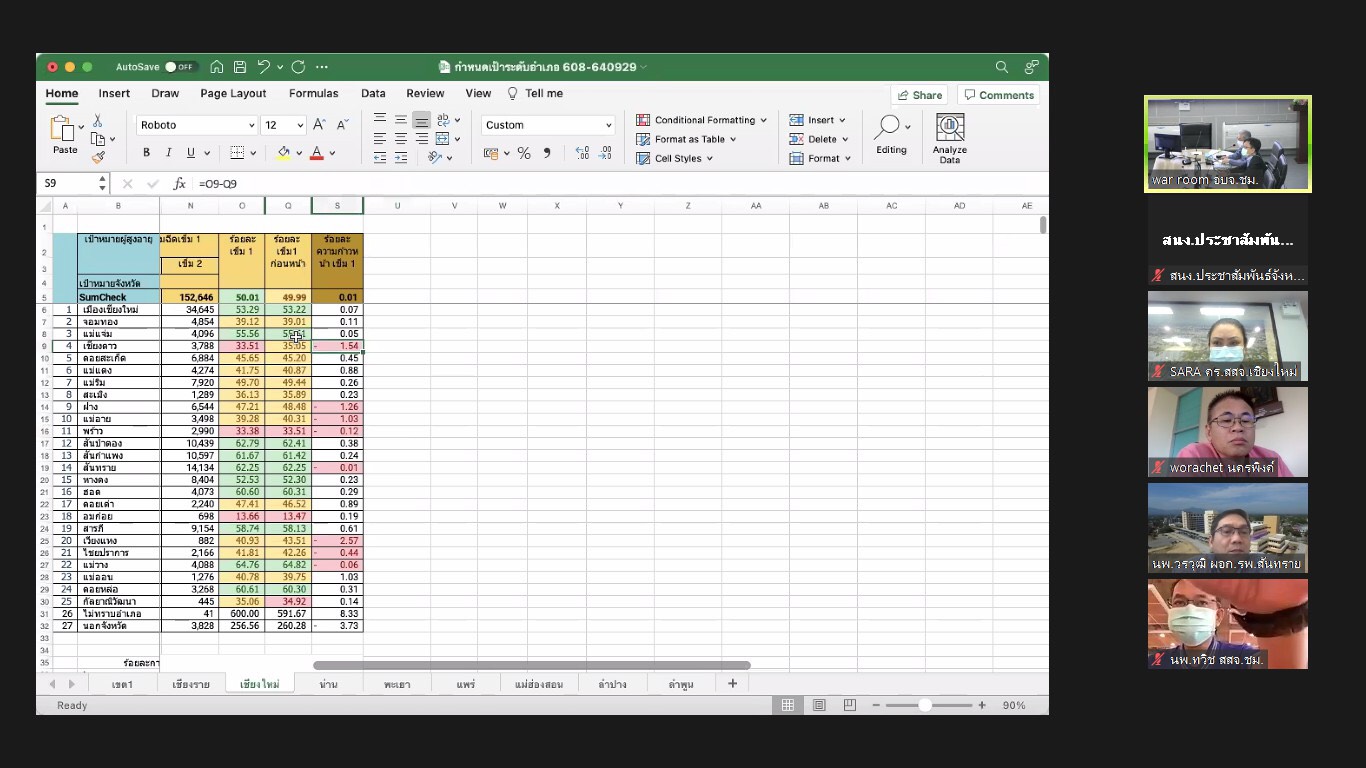This screenshot has width=1366, height=768.
Task: Switch to the Insert ribbon tab
Action: (114, 93)
